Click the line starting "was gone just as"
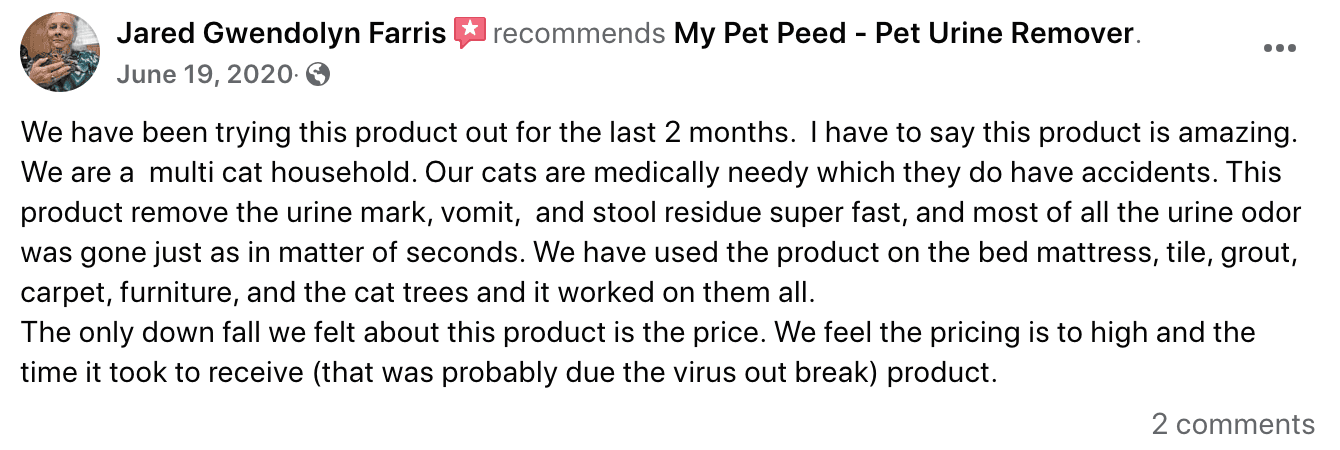Image resolution: width=1340 pixels, height=450 pixels. (x=659, y=254)
